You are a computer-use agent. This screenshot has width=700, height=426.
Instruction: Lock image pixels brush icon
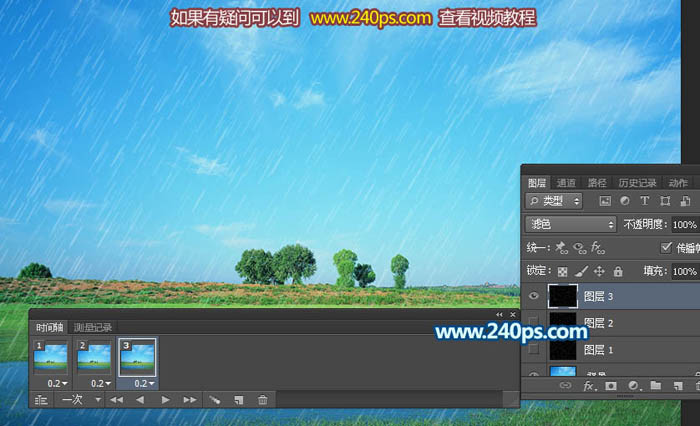[x=581, y=271]
